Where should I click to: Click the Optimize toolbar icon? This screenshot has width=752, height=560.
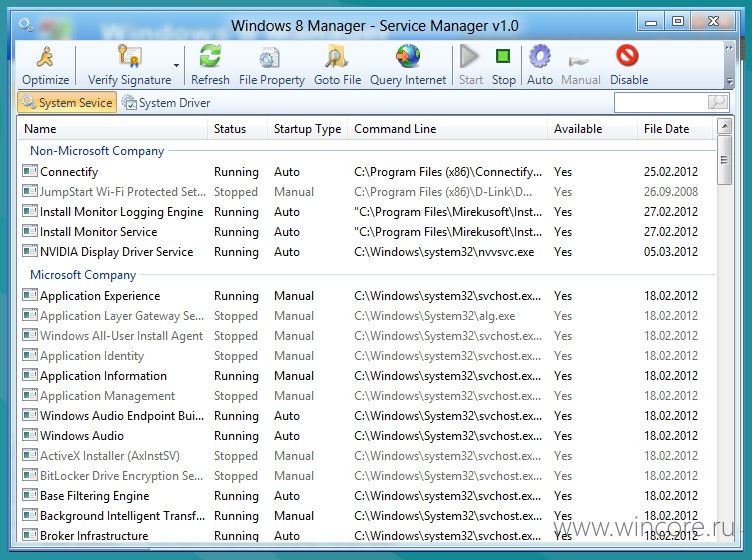pyautogui.click(x=46, y=57)
